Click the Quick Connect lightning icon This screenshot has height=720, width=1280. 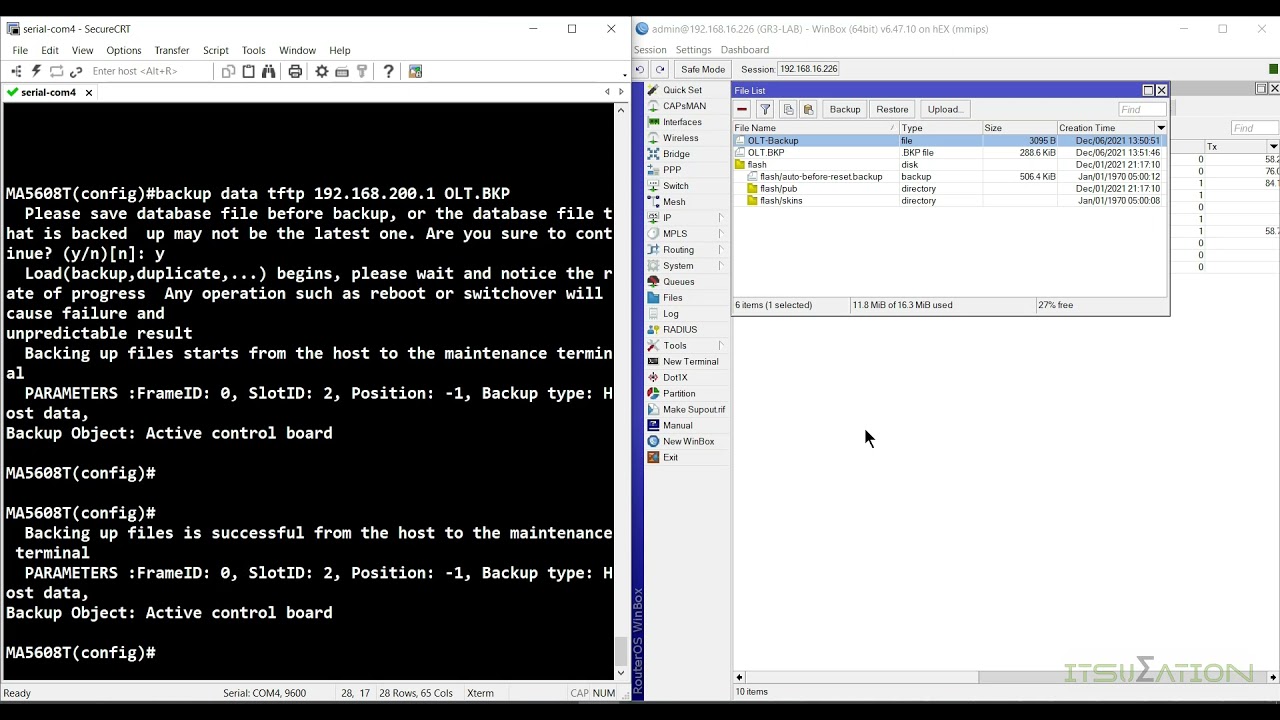click(x=36, y=71)
